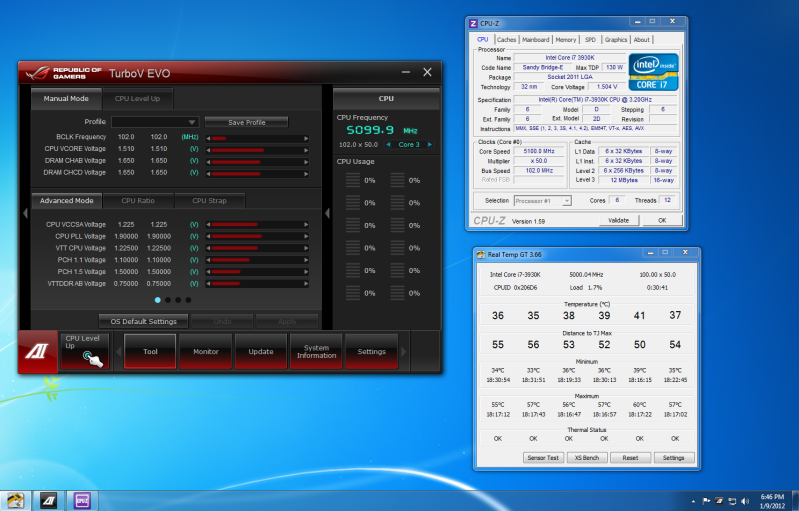Screen dimensions: 799x511
Task: Decrease BCLK Frequency with left slider arrow
Action: (x=208, y=139)
